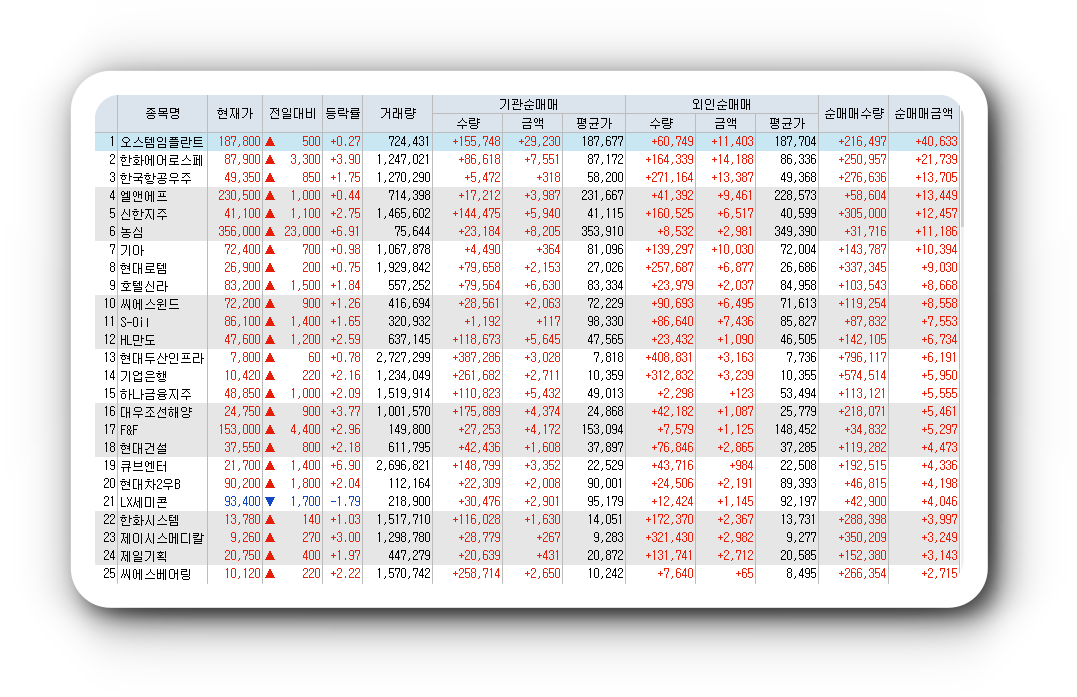Click the blue down arrow in LX세미콘 row

coord(270,501)
